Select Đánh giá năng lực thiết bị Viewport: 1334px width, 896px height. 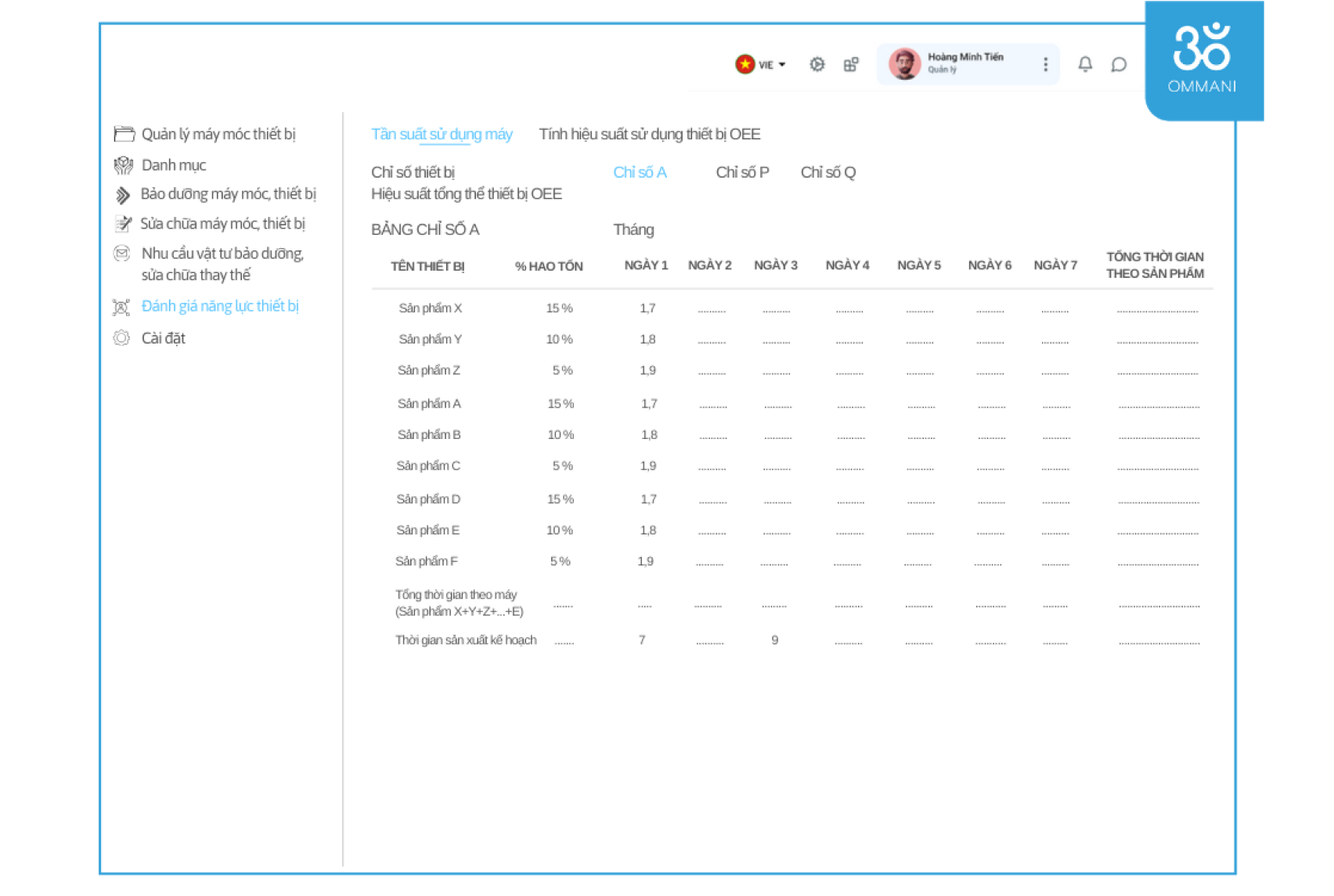220,306
